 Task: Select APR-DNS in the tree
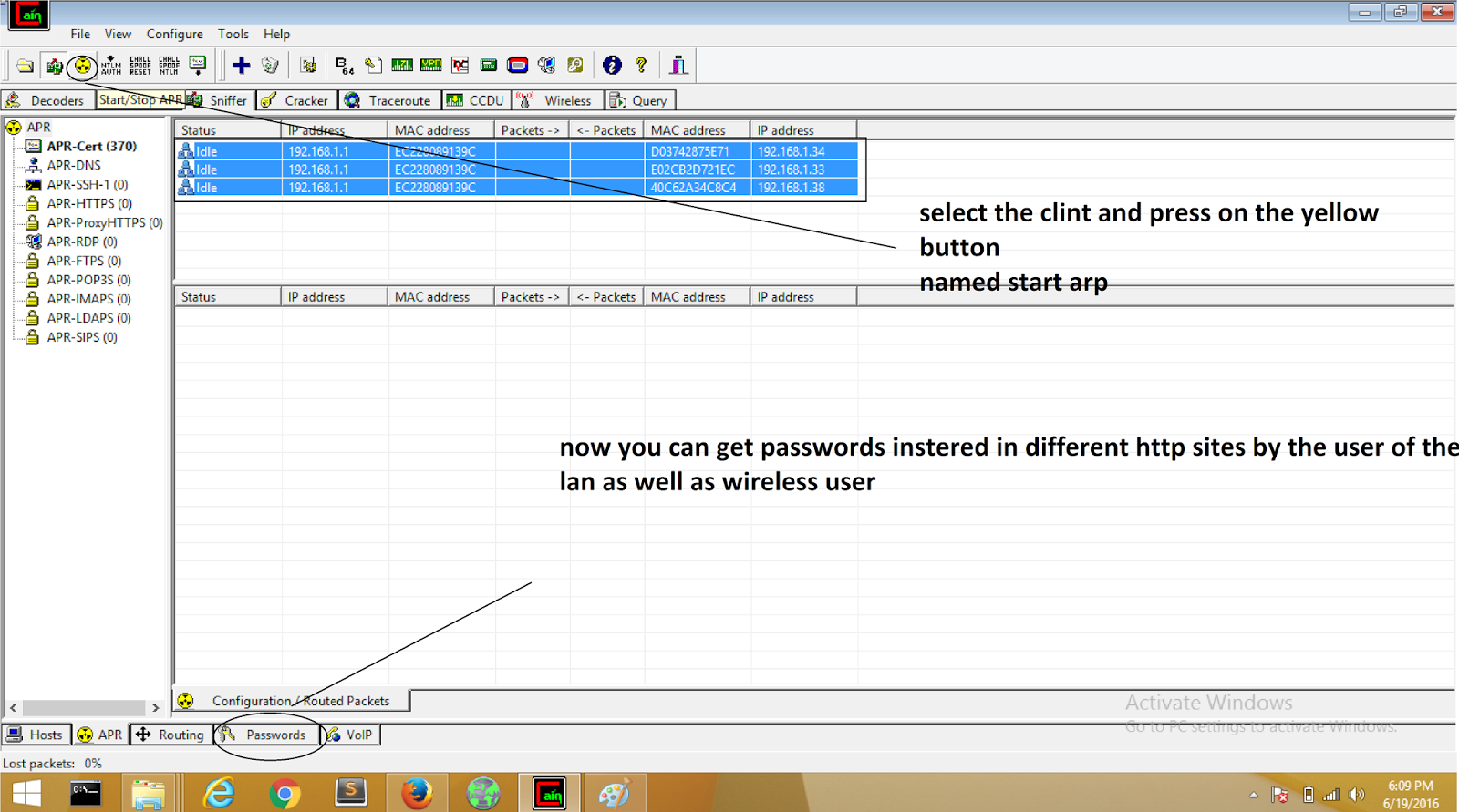tap(74, 165)
